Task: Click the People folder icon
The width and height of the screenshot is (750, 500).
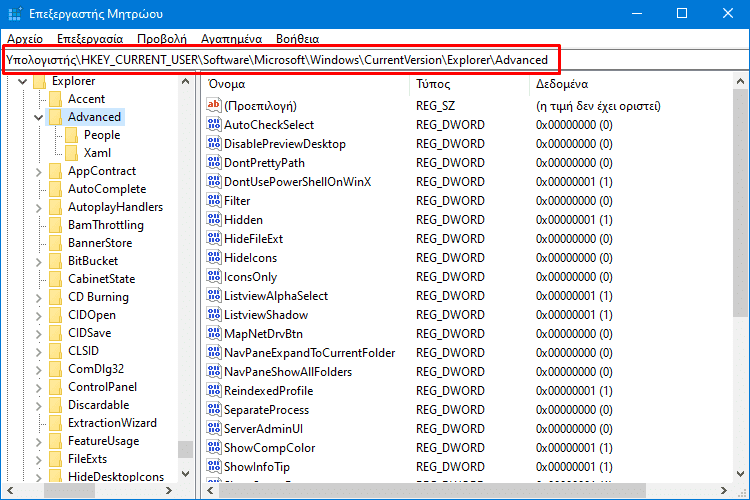Action: coord(71,135)
